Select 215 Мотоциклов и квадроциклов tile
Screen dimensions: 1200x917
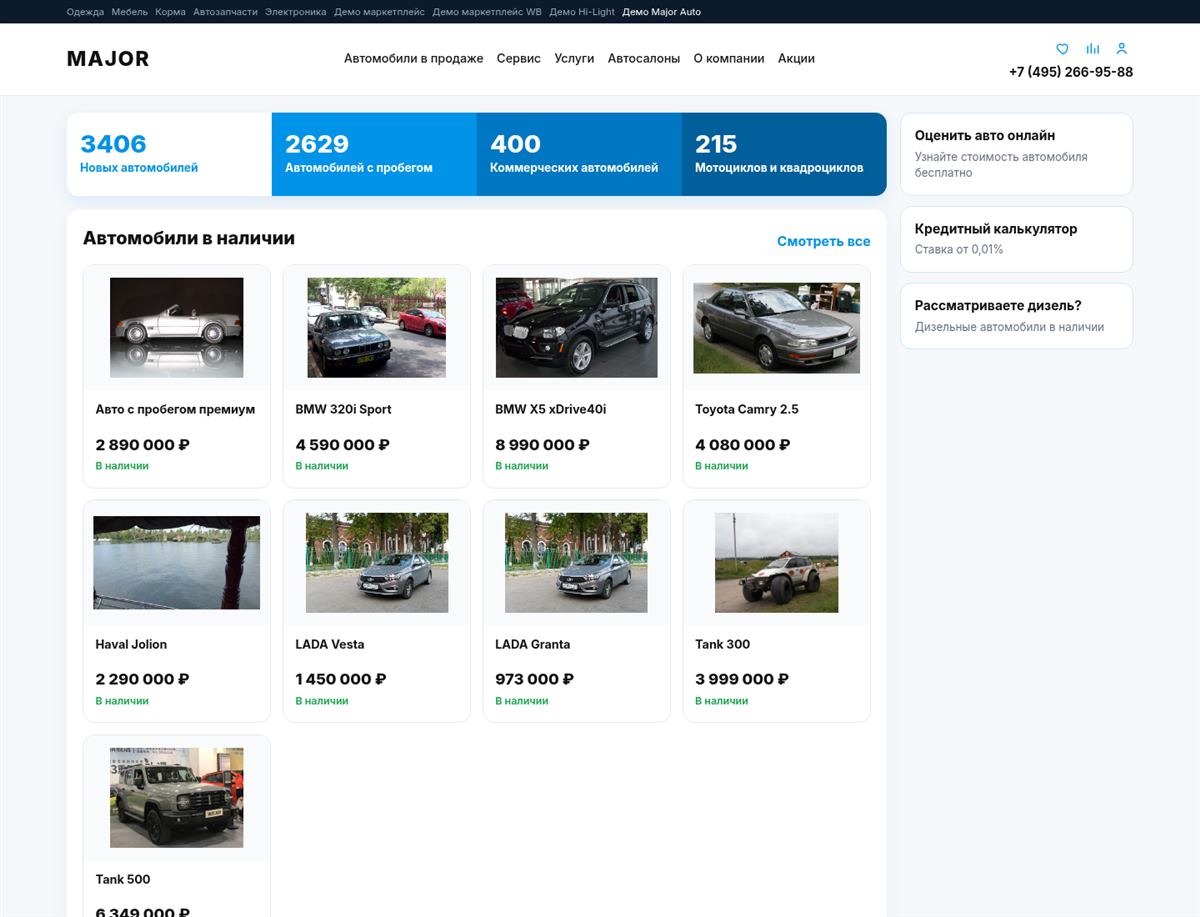pyautogui.click(x=784, y=154)
